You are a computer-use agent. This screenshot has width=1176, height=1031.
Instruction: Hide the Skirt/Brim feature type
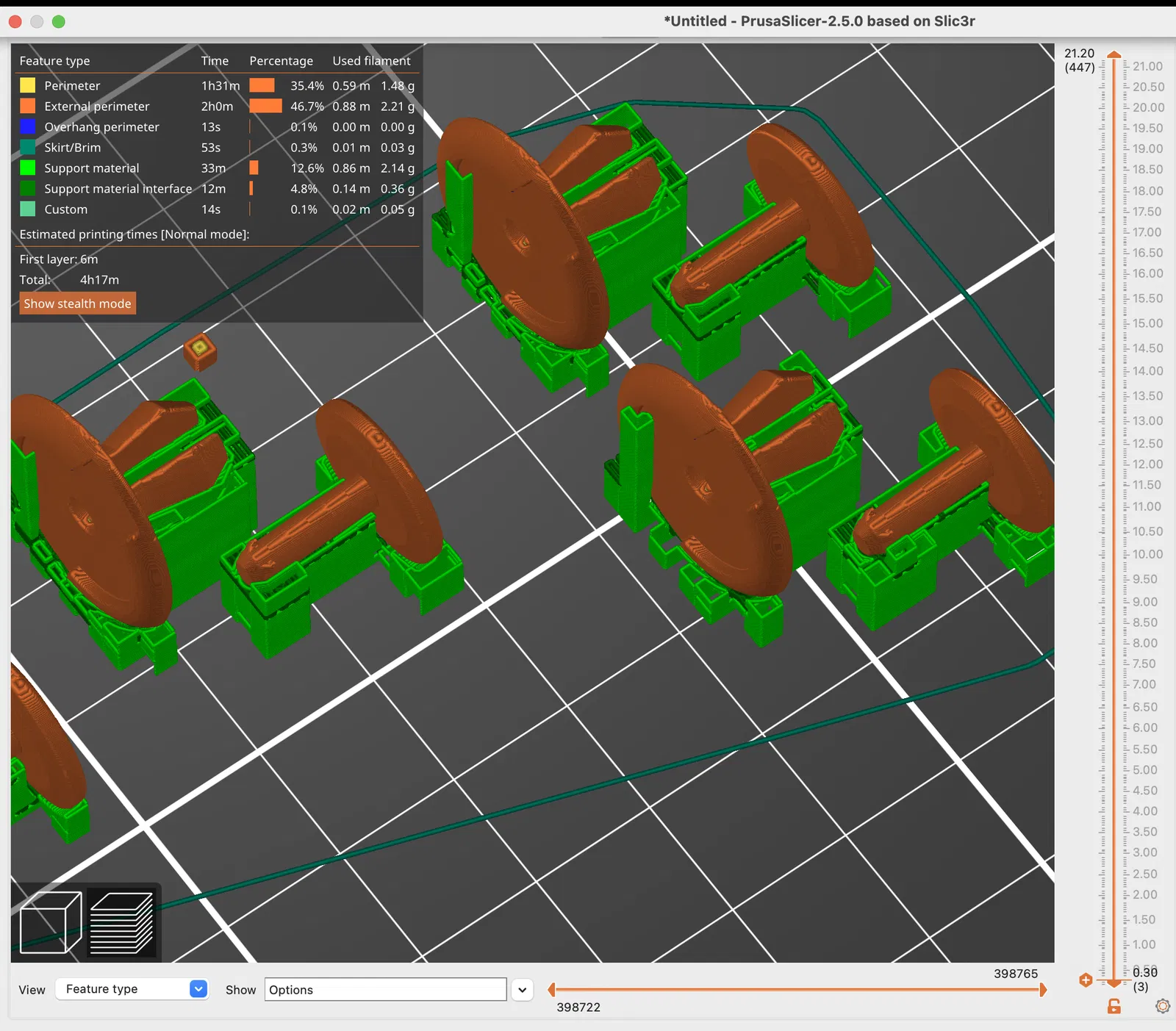click(x=217, y=147)
